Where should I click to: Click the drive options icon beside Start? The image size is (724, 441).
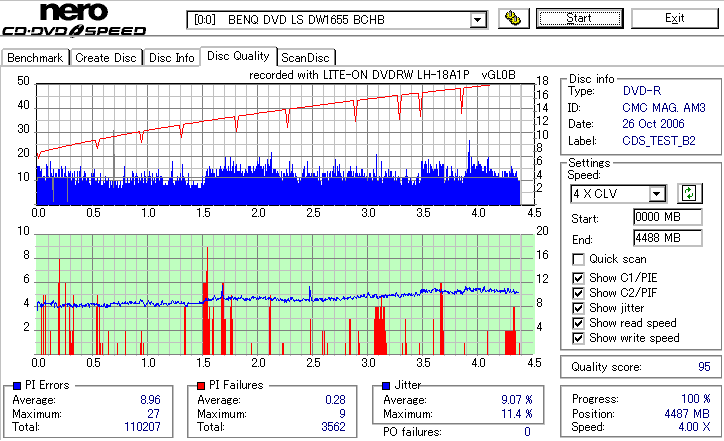[513, 18]
